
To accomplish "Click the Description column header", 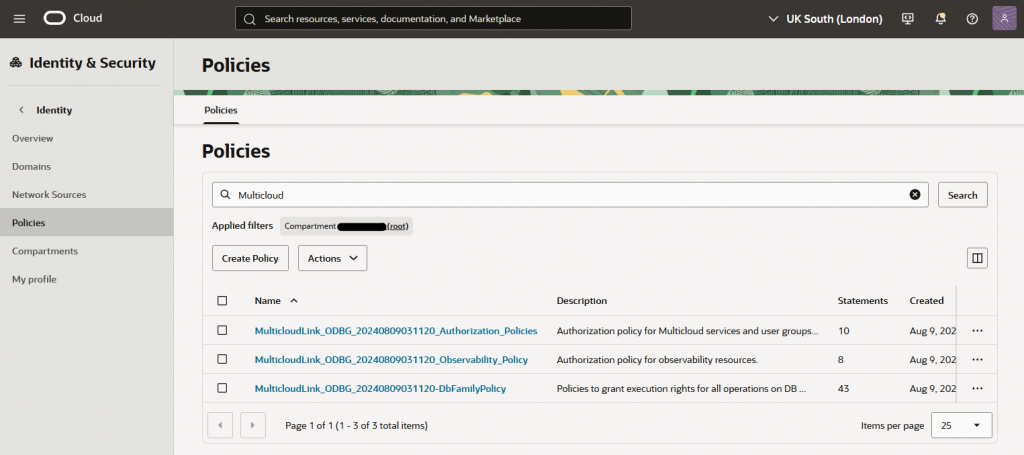I will point(581,301).
